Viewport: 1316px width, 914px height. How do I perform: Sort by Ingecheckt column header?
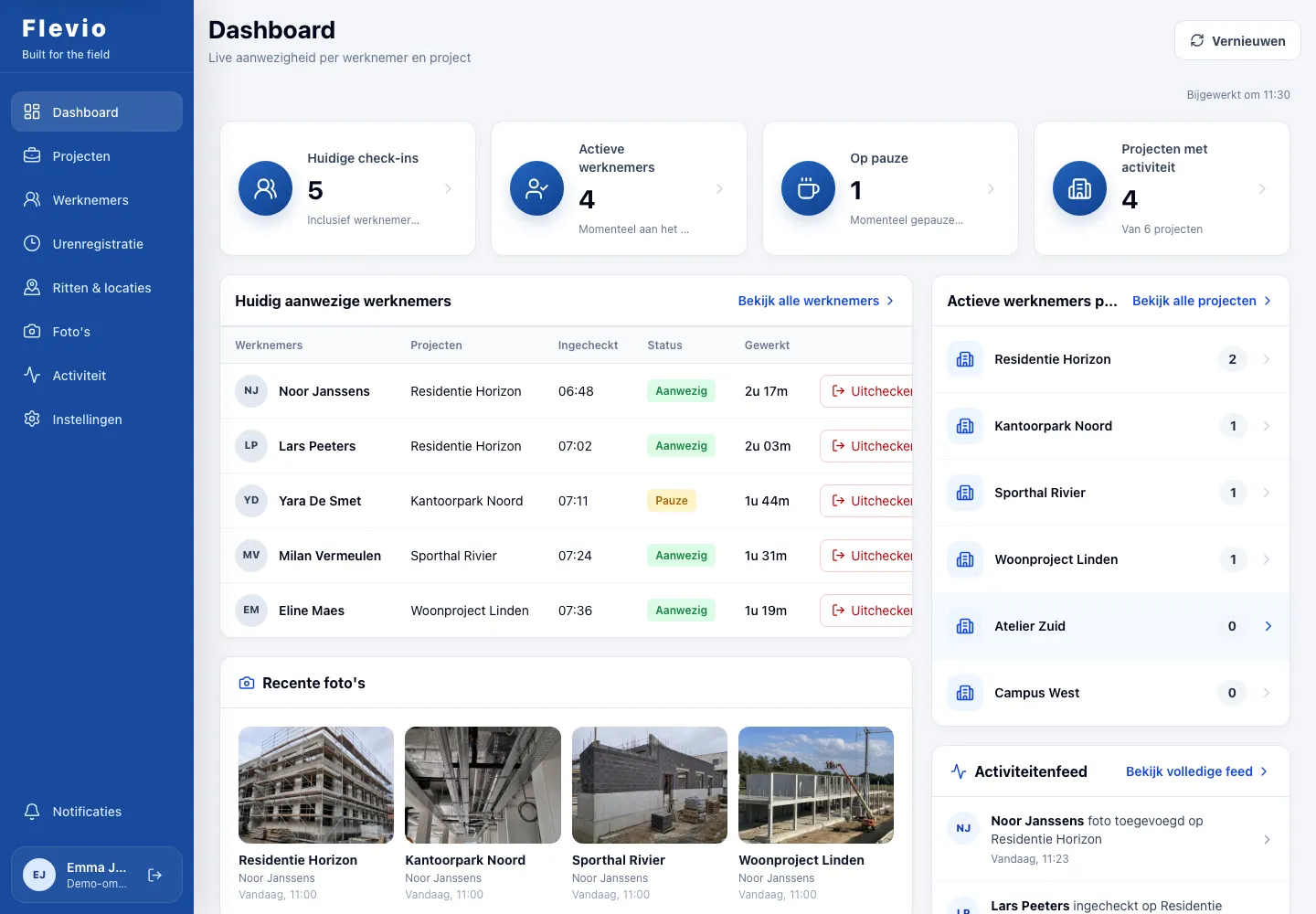588,345
